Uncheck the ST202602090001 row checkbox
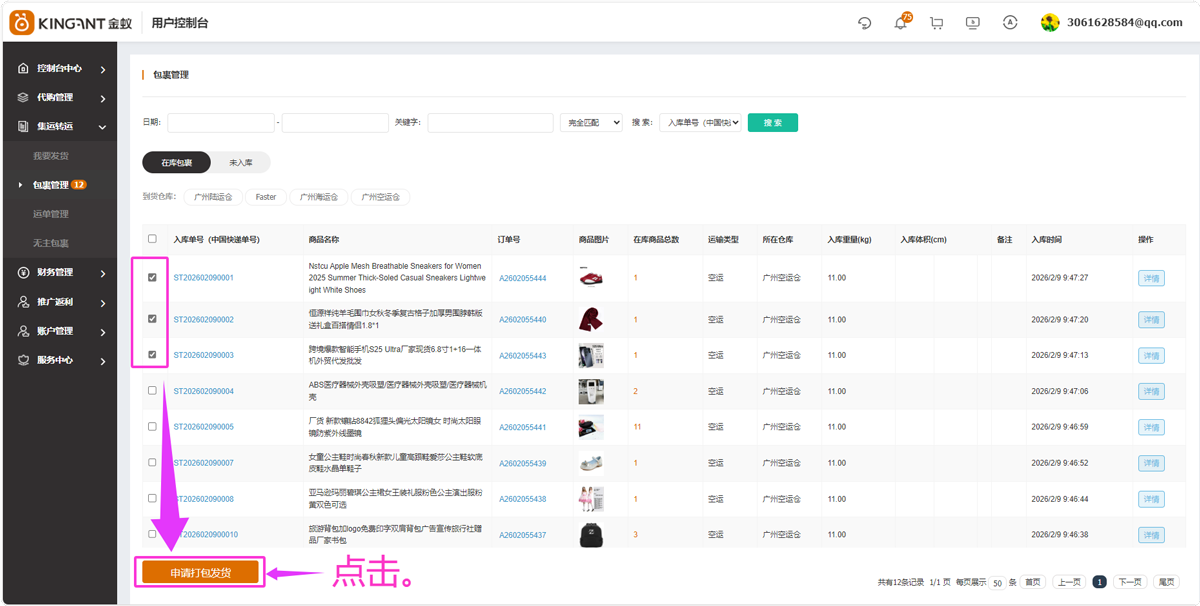The width and height of the screenshot is (1200, 606). click(152, 277)
